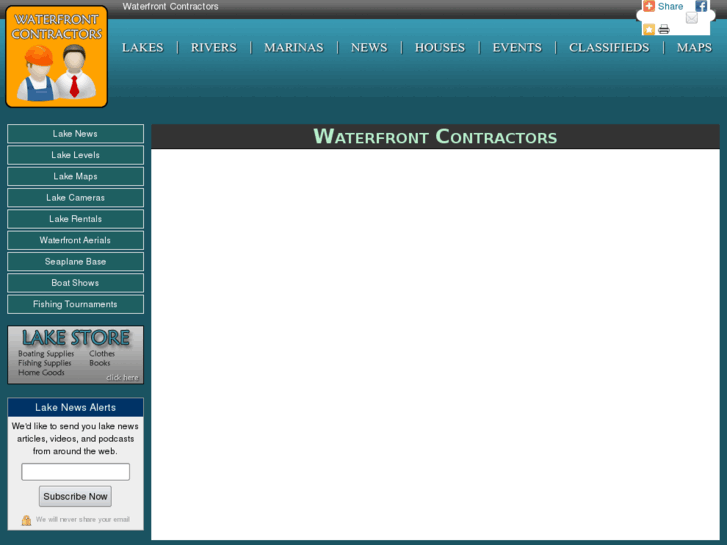Click the Waterfront Contractors logo image
727x545 pixels.
[x=57, y=57]
